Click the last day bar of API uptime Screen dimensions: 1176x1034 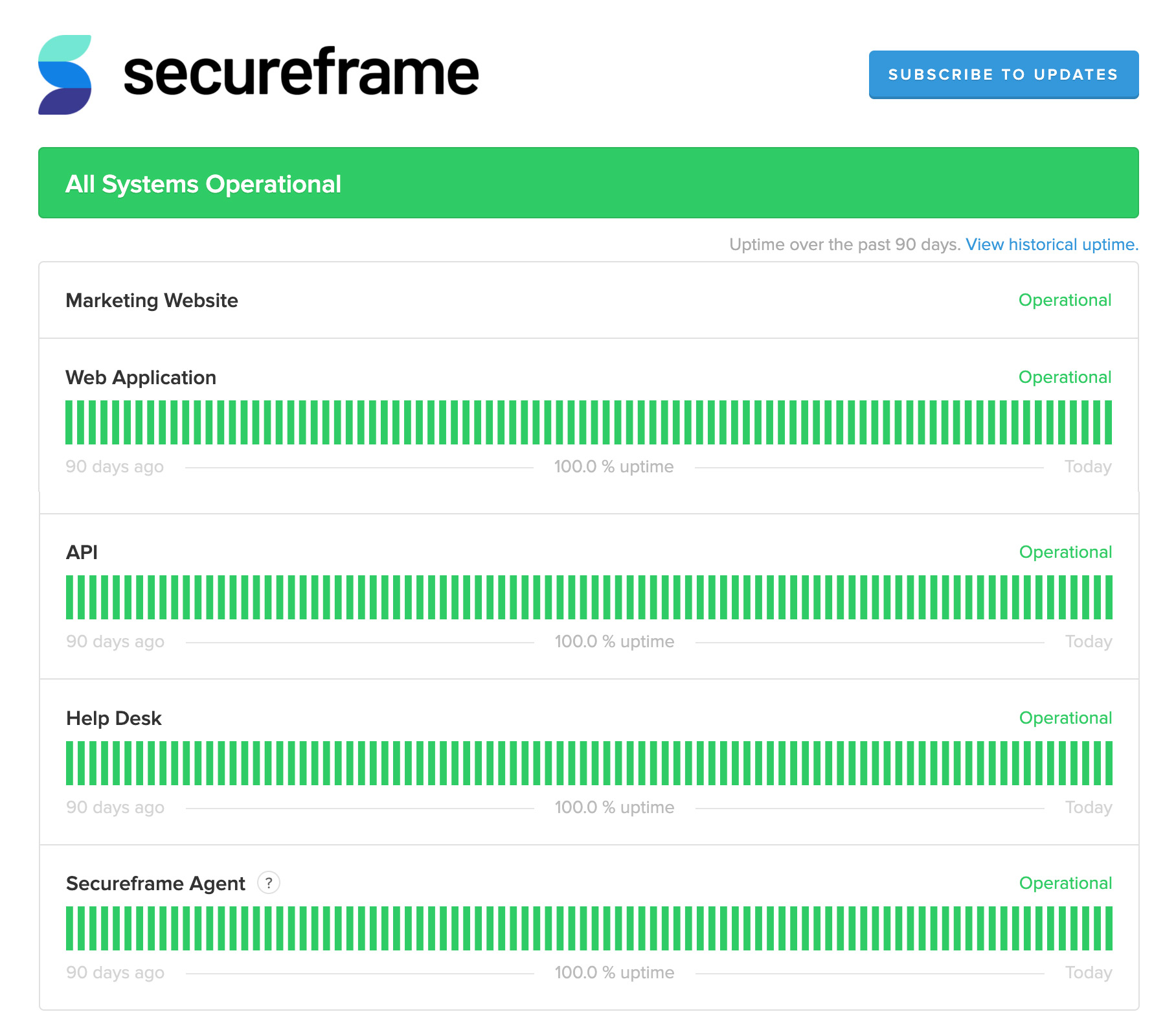tap(1109, 597)
